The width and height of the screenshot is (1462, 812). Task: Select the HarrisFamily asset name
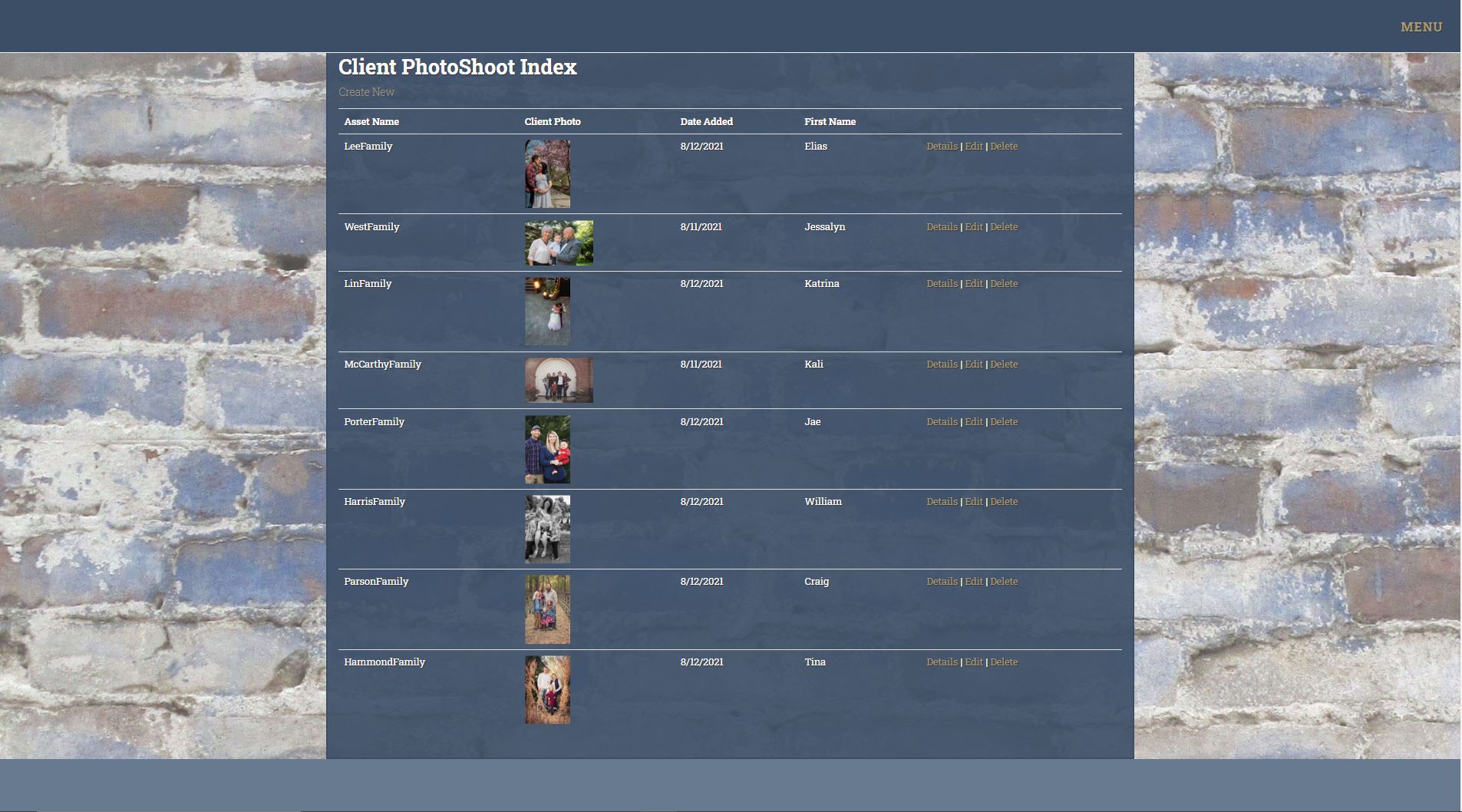[x=375, y=501]
